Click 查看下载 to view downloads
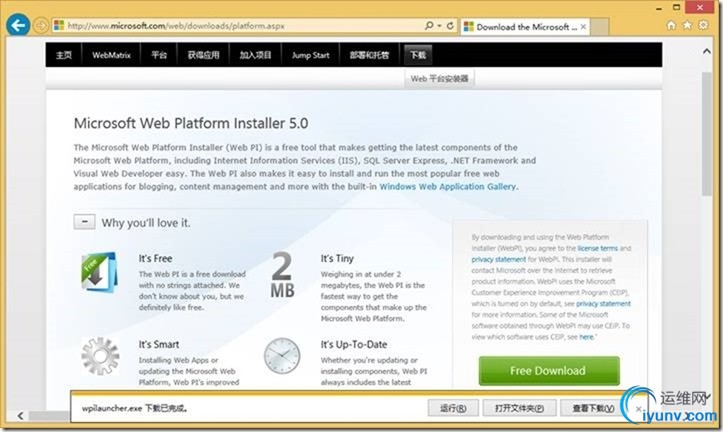Image resolution: width=723 pixels, height=432 pixels. click(593, 408)
